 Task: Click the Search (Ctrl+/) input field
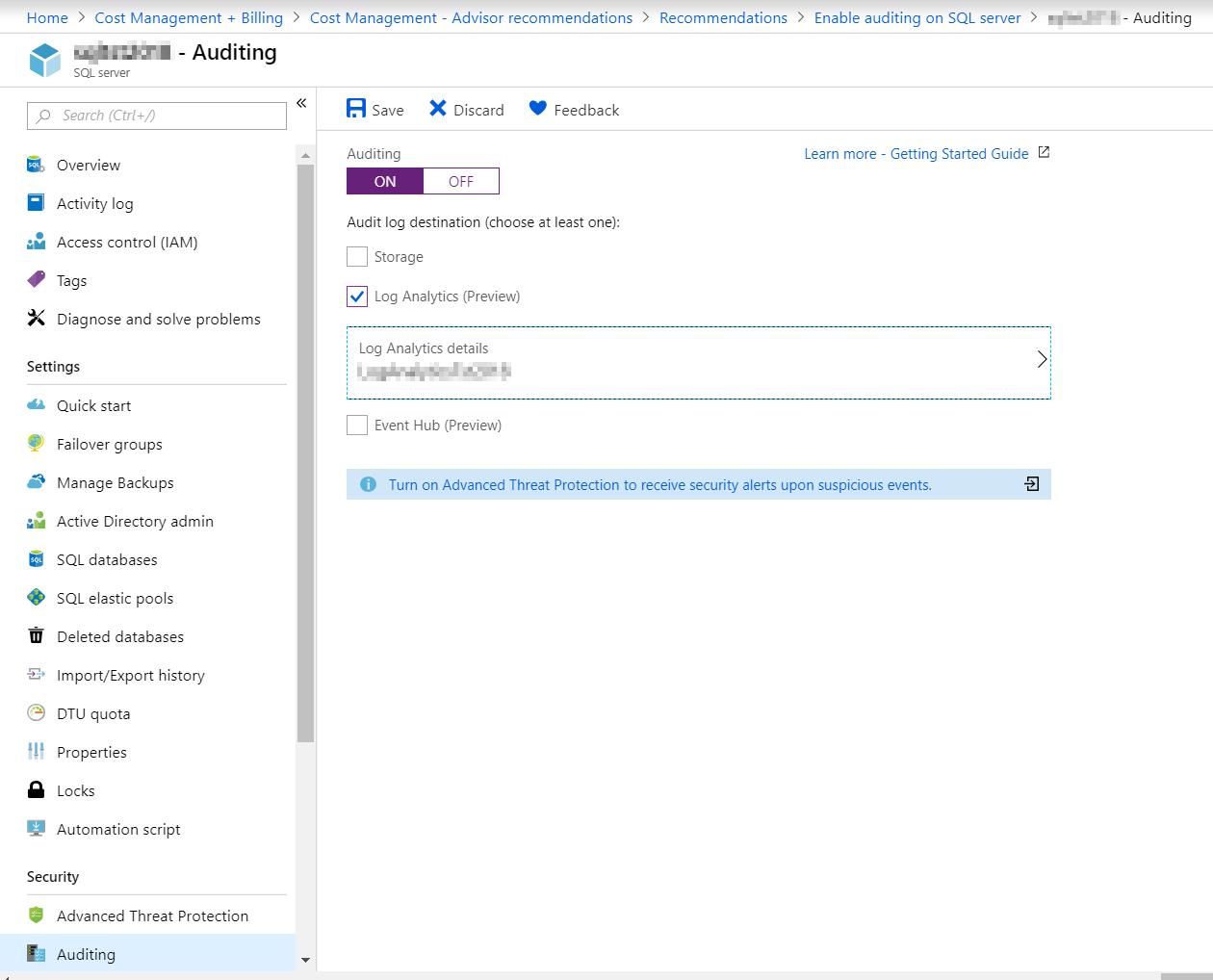(x=157, y=116)
